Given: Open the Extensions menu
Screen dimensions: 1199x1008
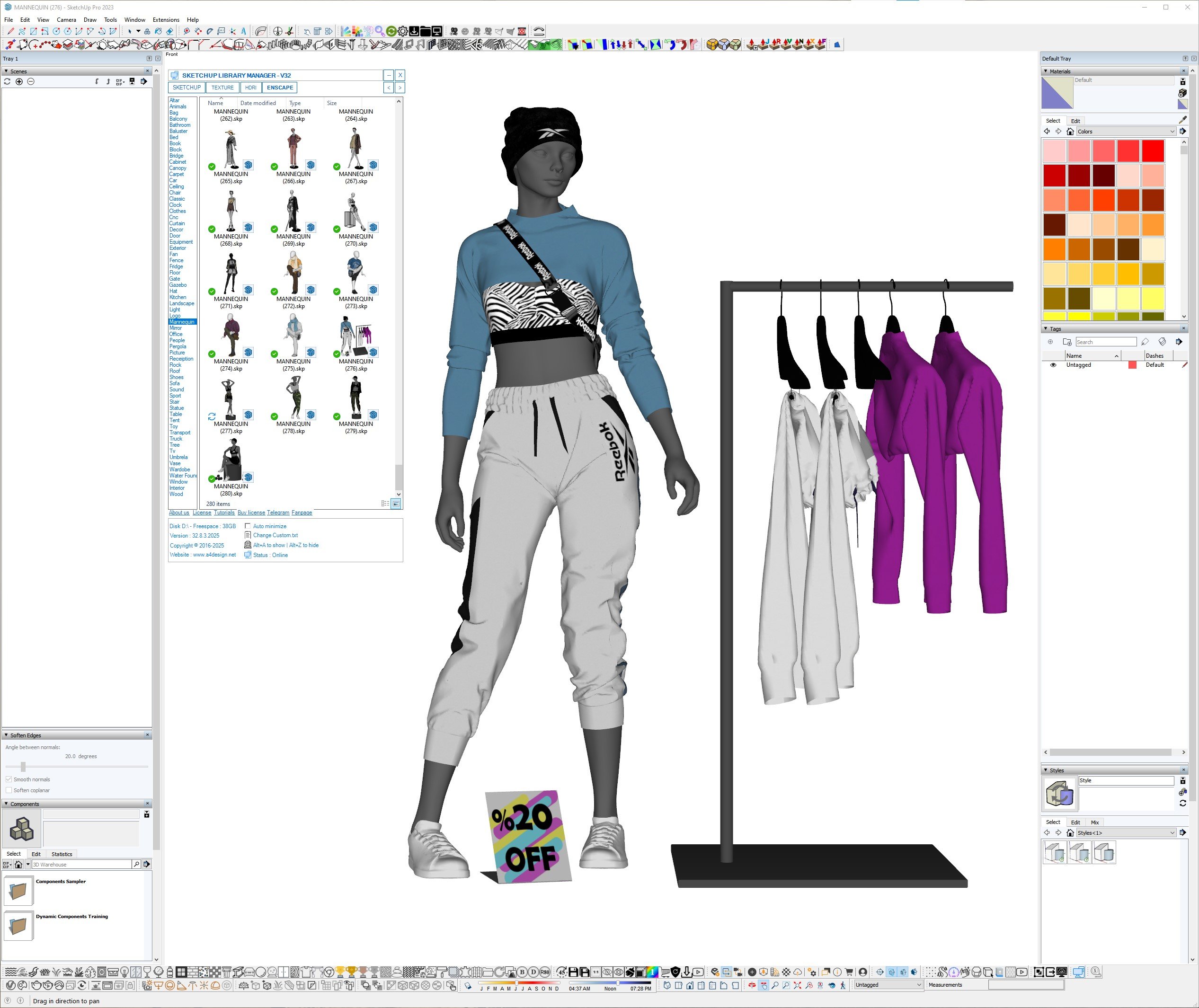Looking at the screenshot, I should tap(166, 19).
